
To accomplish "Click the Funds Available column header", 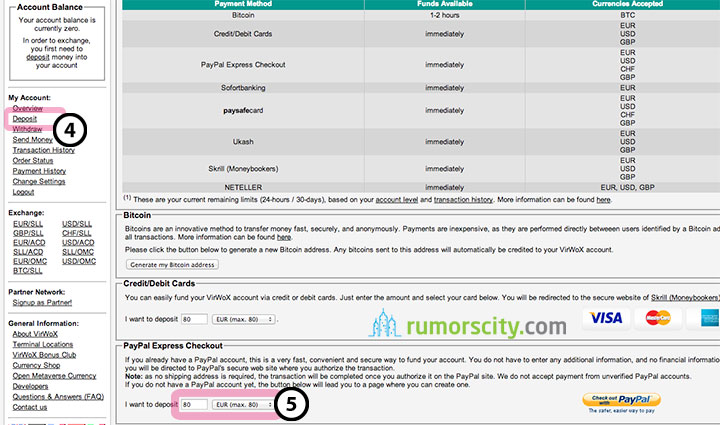I will point(444,4).
